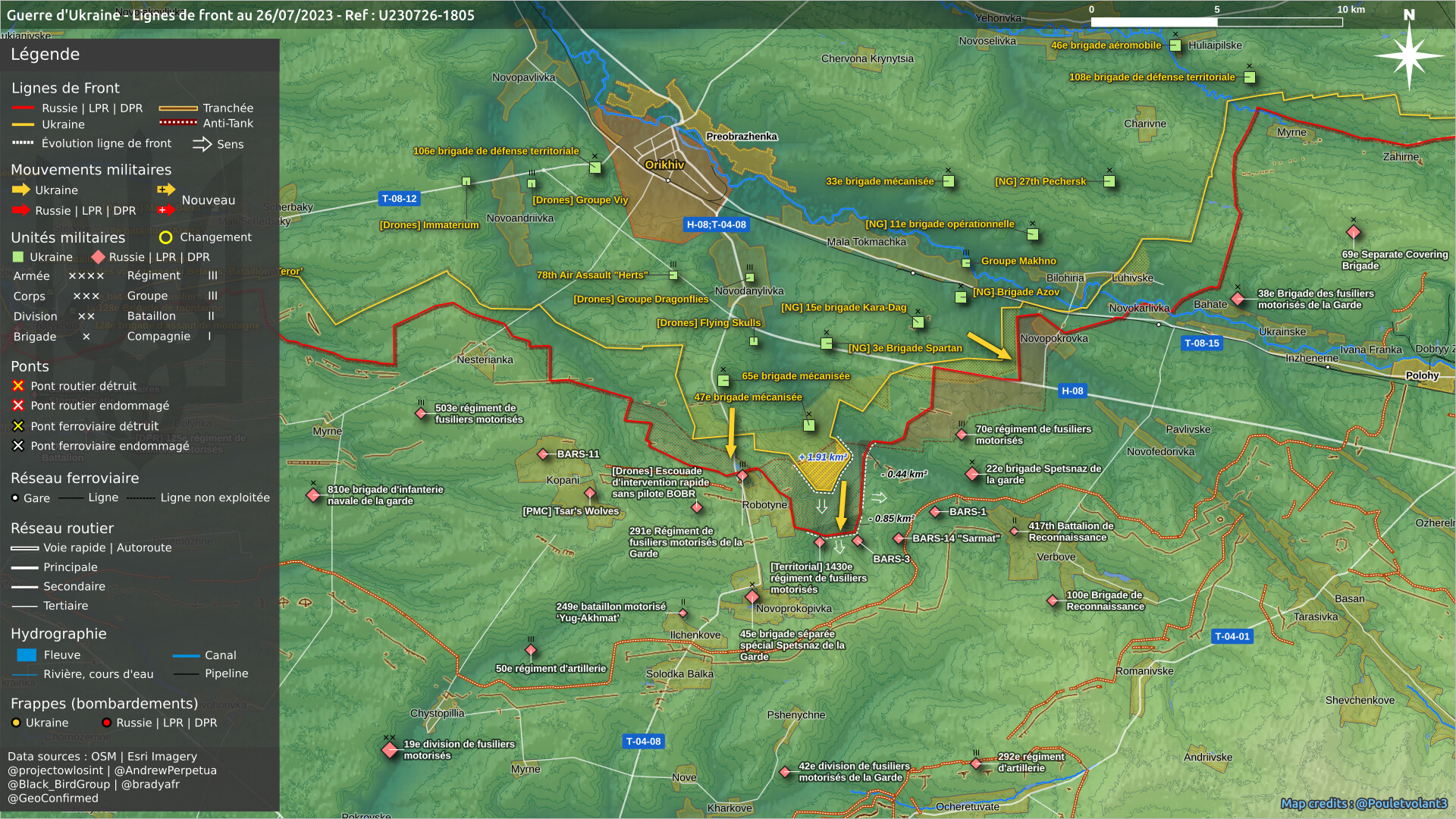The width and height of the screenshot is (1456, 819).
Task: Click the T-04-01 road label badge
Action: pyautogui.click(x=1232, y=636)
